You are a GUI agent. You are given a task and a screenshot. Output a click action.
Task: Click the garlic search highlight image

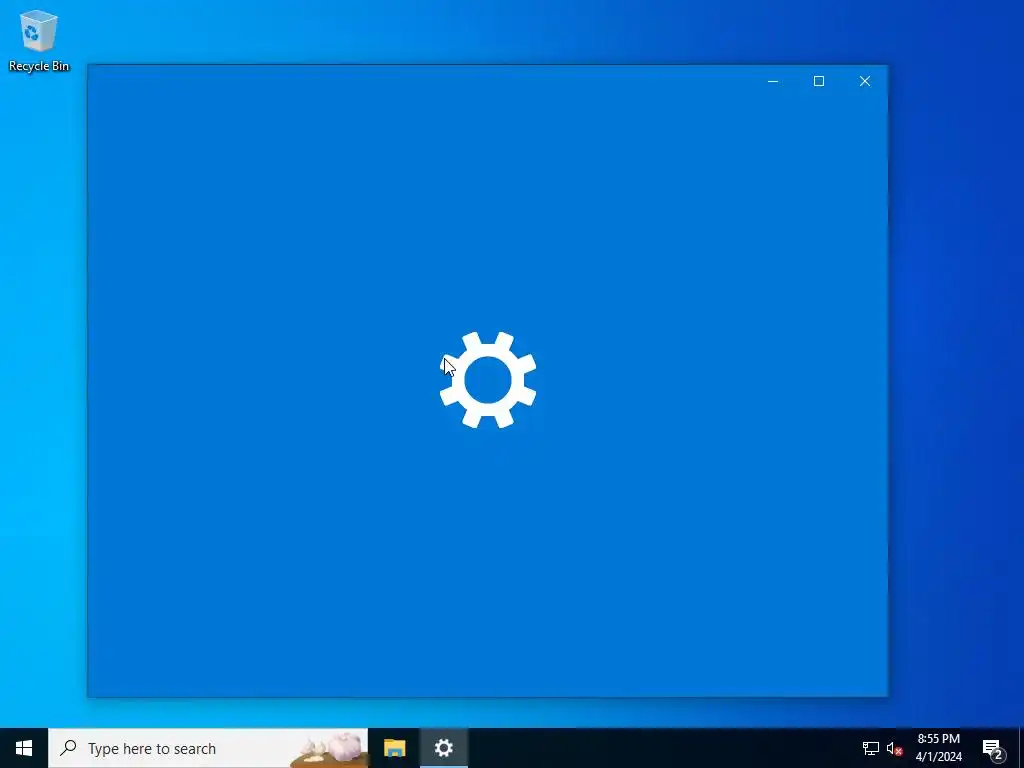point(328,748)
